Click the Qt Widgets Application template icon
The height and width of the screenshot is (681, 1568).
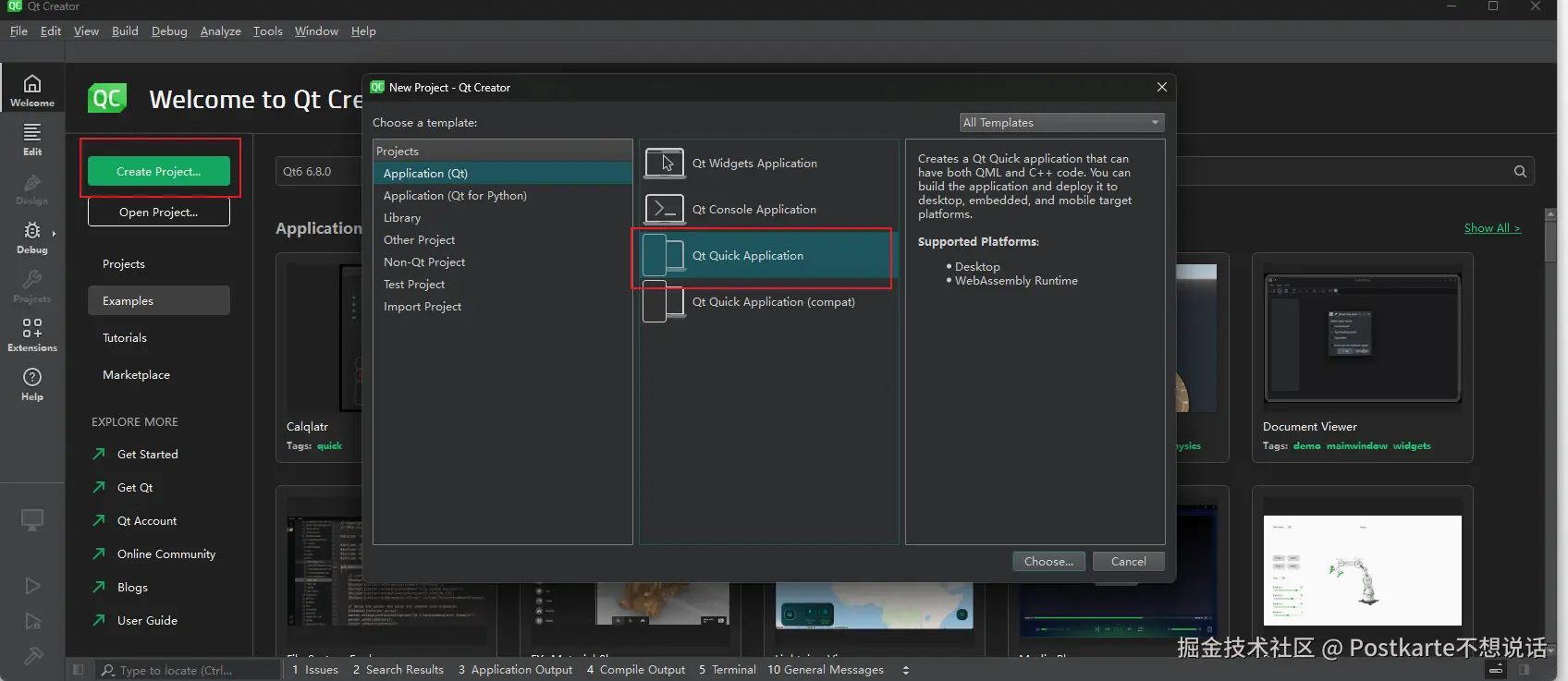(x=664, y=164)
